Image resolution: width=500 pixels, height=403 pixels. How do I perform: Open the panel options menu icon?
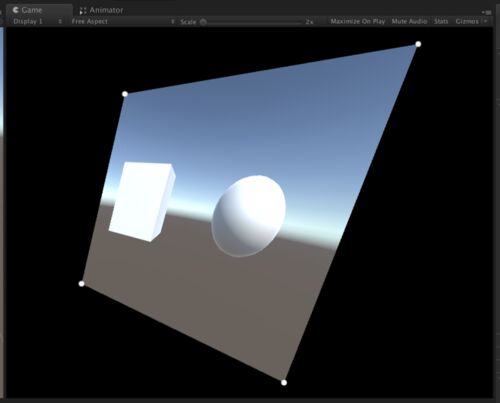click(x=487, y=12)
